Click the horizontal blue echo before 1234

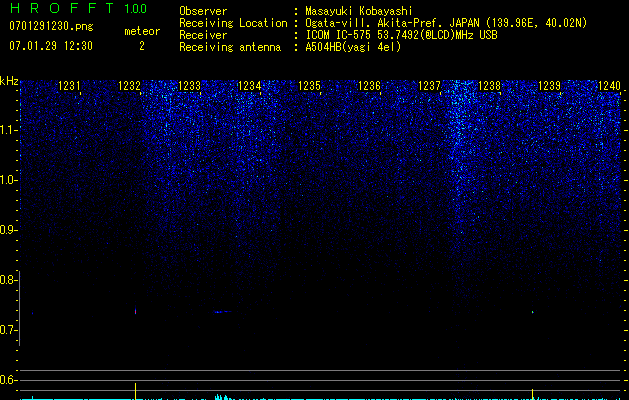pyautogui.click(x=223, y=312)
